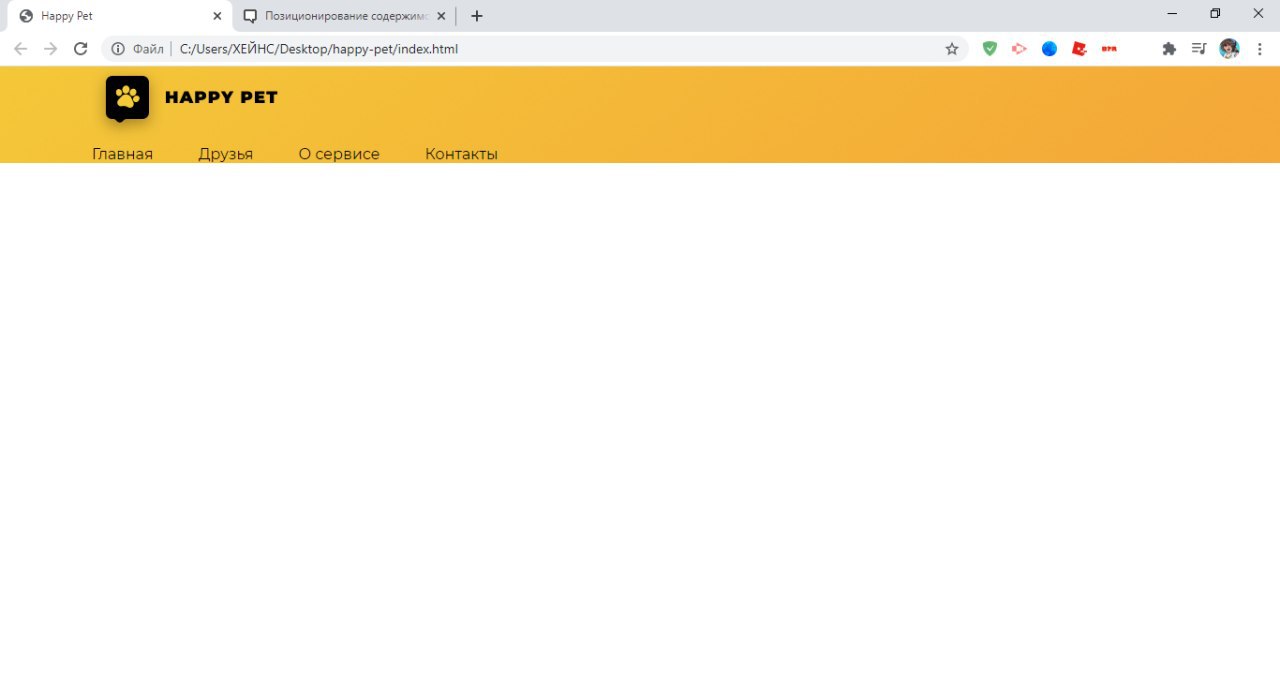This screenshot has height=682, width=1280.
Task: Open the green shield AdGuard extension
Action: (x=990, y=48)
